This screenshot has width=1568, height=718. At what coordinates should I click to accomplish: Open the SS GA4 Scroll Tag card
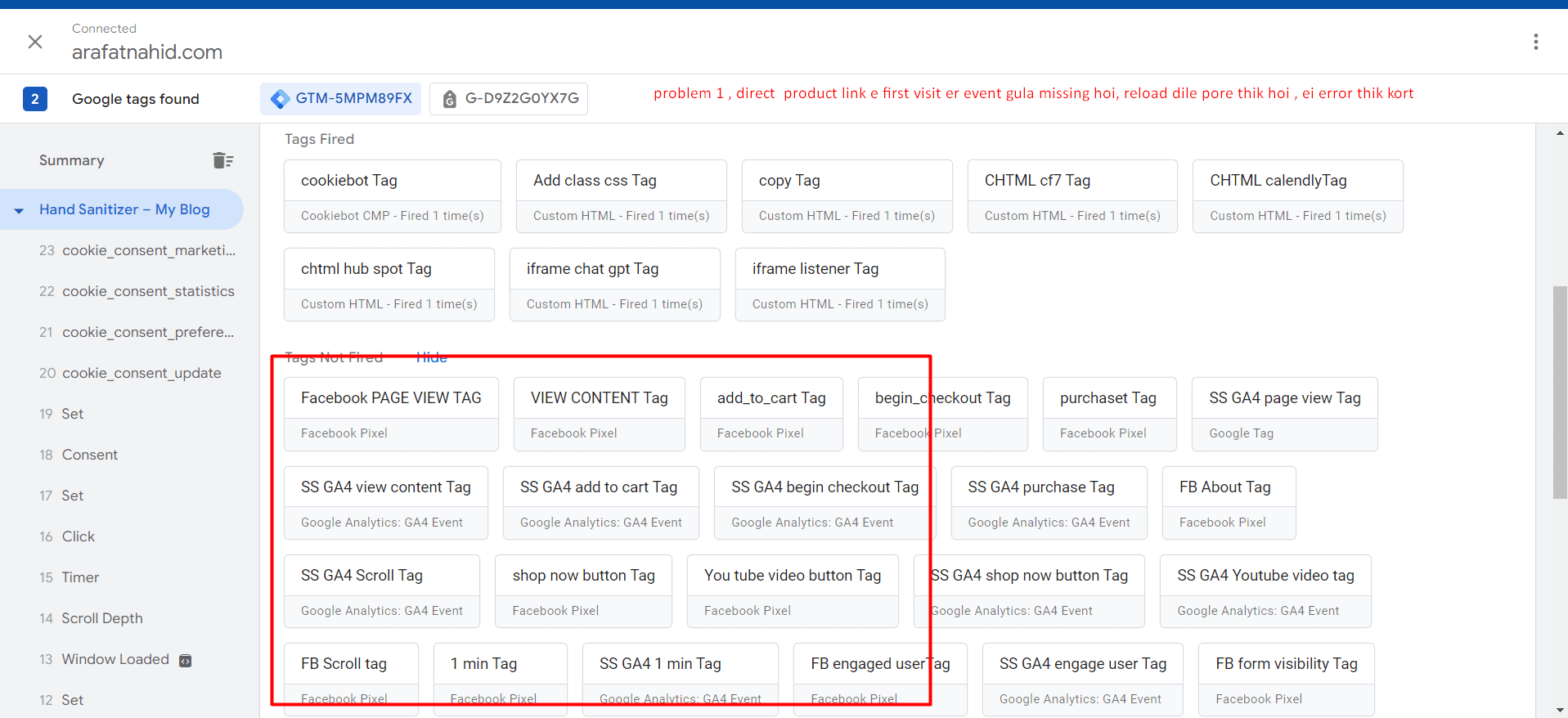tap(382, 591)
